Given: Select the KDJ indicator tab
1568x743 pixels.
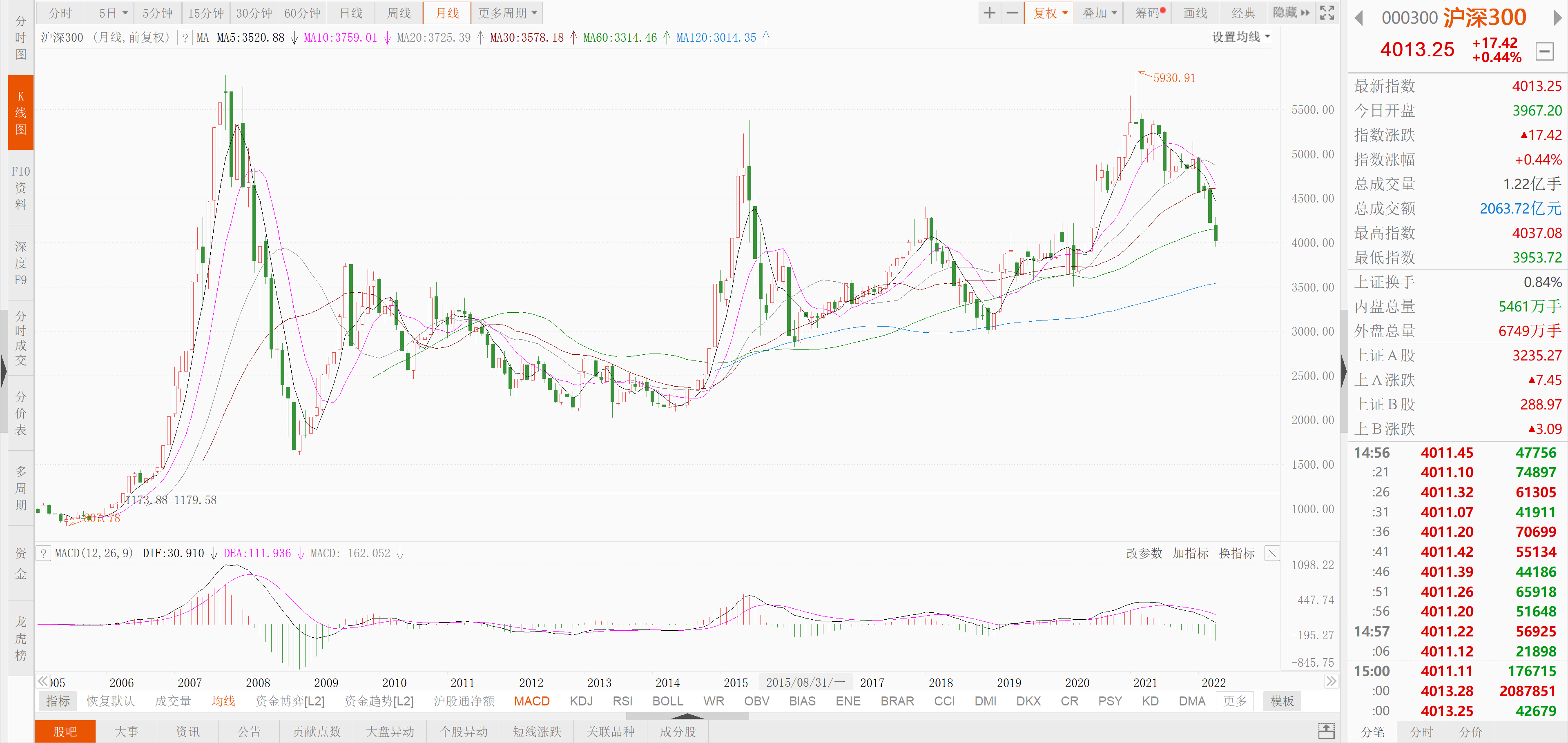Looking at the screenshot, I should pyautogui.click(x=581, y=701).
